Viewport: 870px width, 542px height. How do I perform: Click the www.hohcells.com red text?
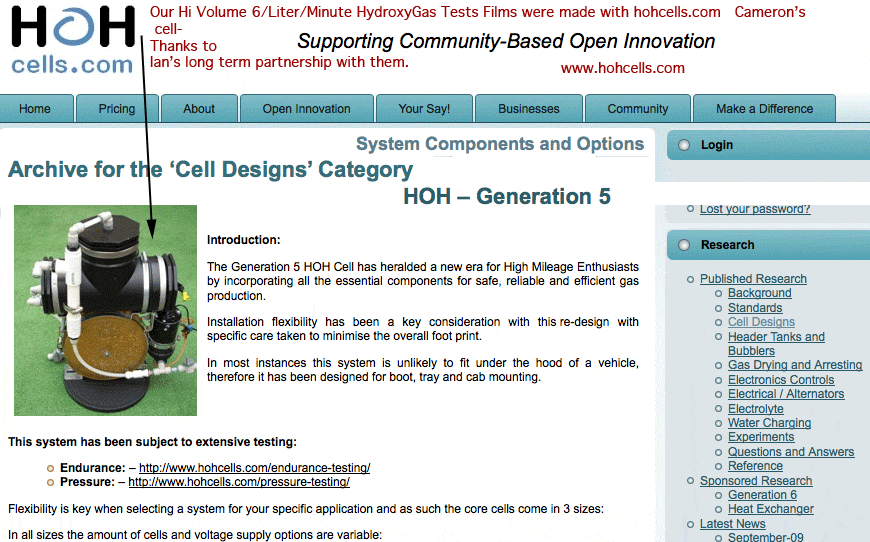(x=623, y=68)
